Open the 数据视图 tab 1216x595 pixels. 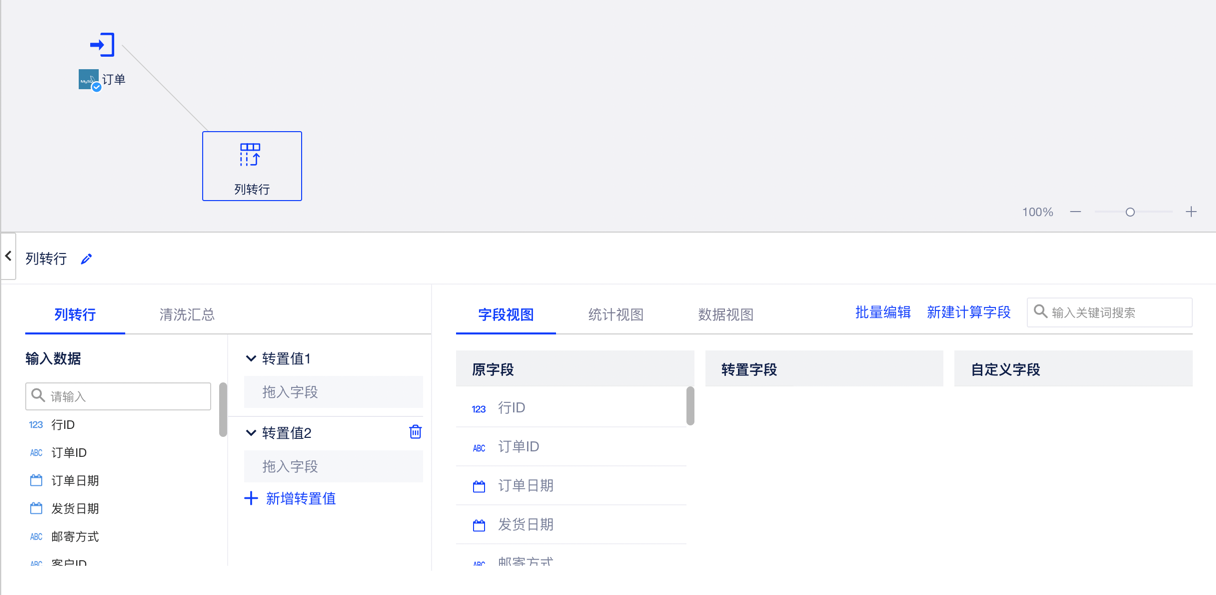pos(725,315)
